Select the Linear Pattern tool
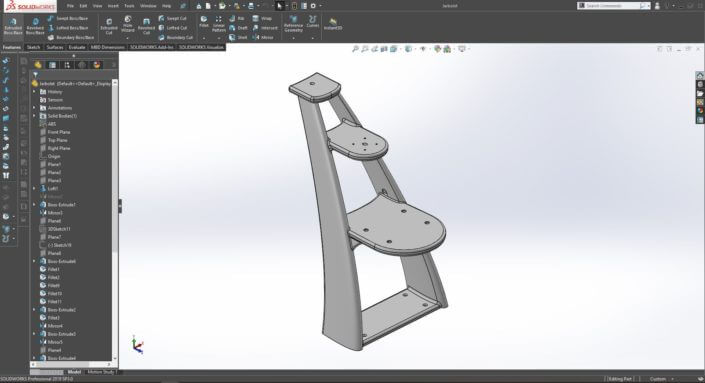Image resolution: width=705 pixels, height=383 pixels. click(219, 24)
